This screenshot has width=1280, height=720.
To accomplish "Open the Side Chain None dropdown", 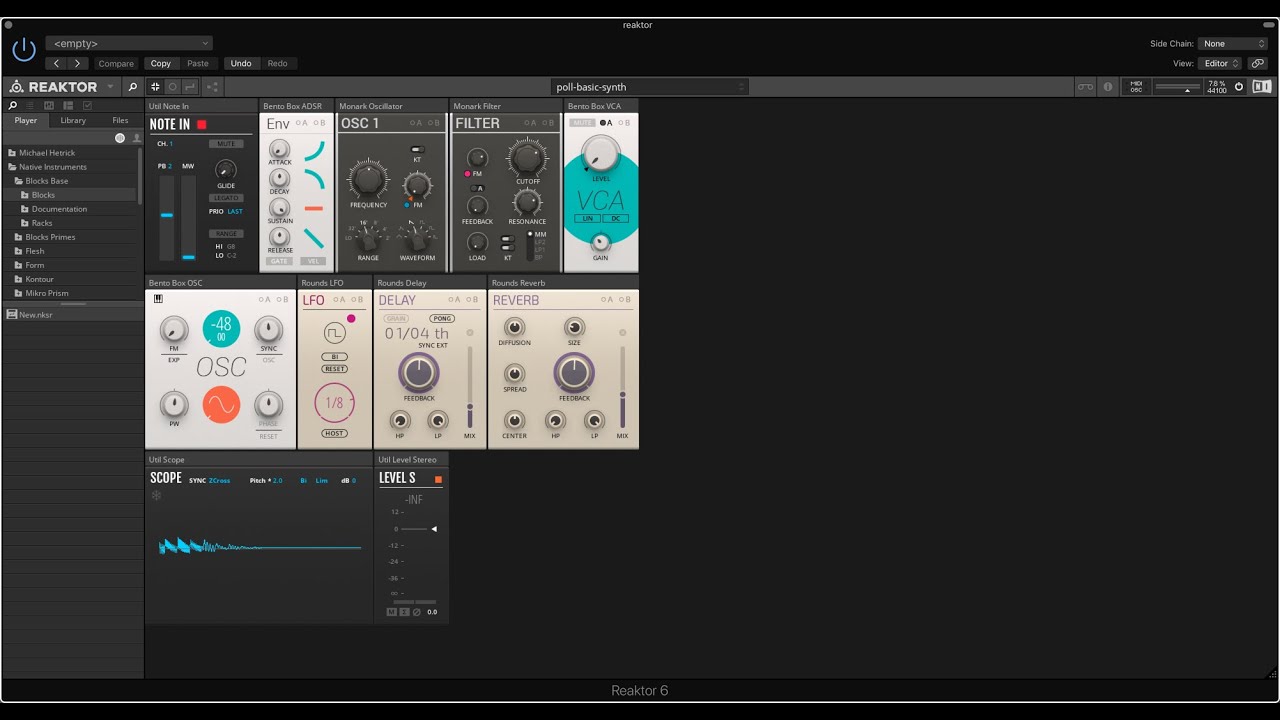I will [x=1233, y=43].
